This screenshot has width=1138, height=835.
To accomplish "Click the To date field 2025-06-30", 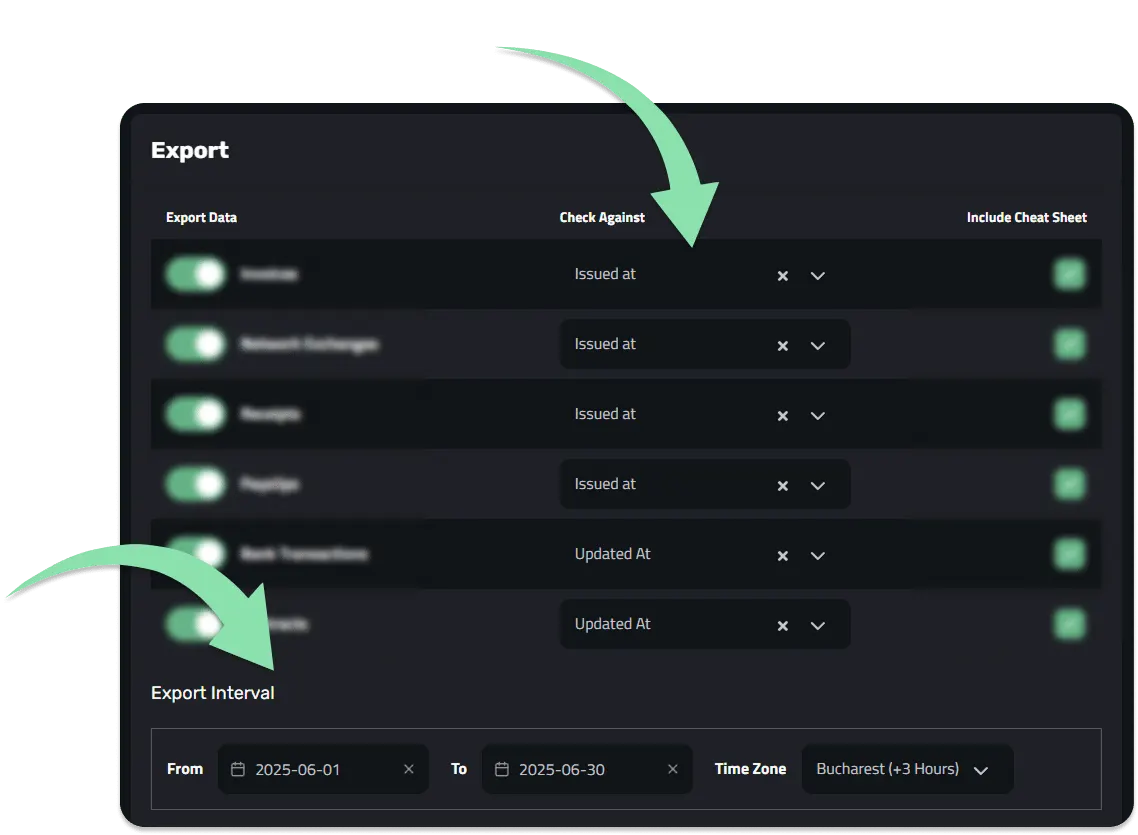I will pyautogui.click(x=587, y=769).
